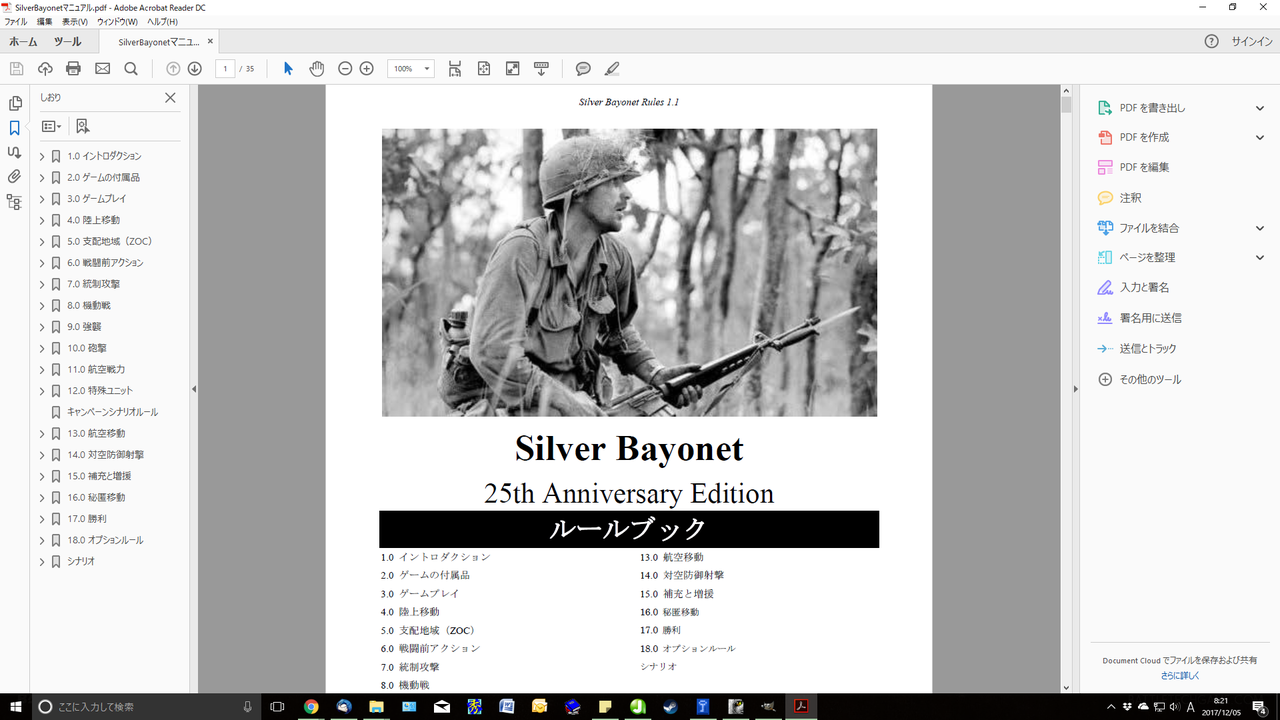Image resolution: width=1280 pixels, height=720 pixels.
Task: Expand the 10.0 砲撃 bookmark
Action: 42,348
